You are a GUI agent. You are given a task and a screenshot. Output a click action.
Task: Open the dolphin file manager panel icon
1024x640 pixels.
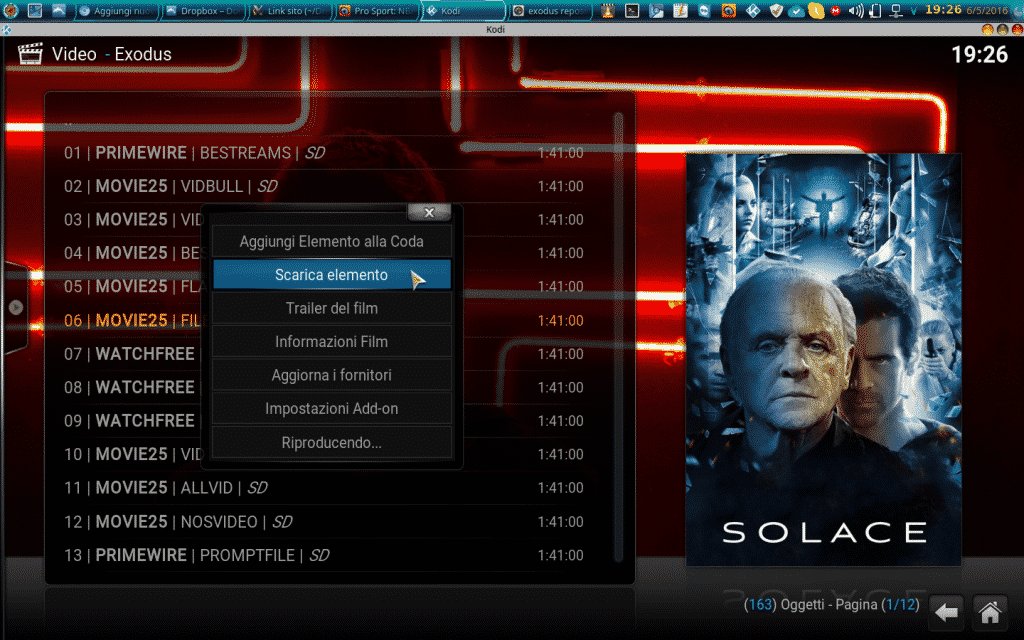click(x=59, y=10)
